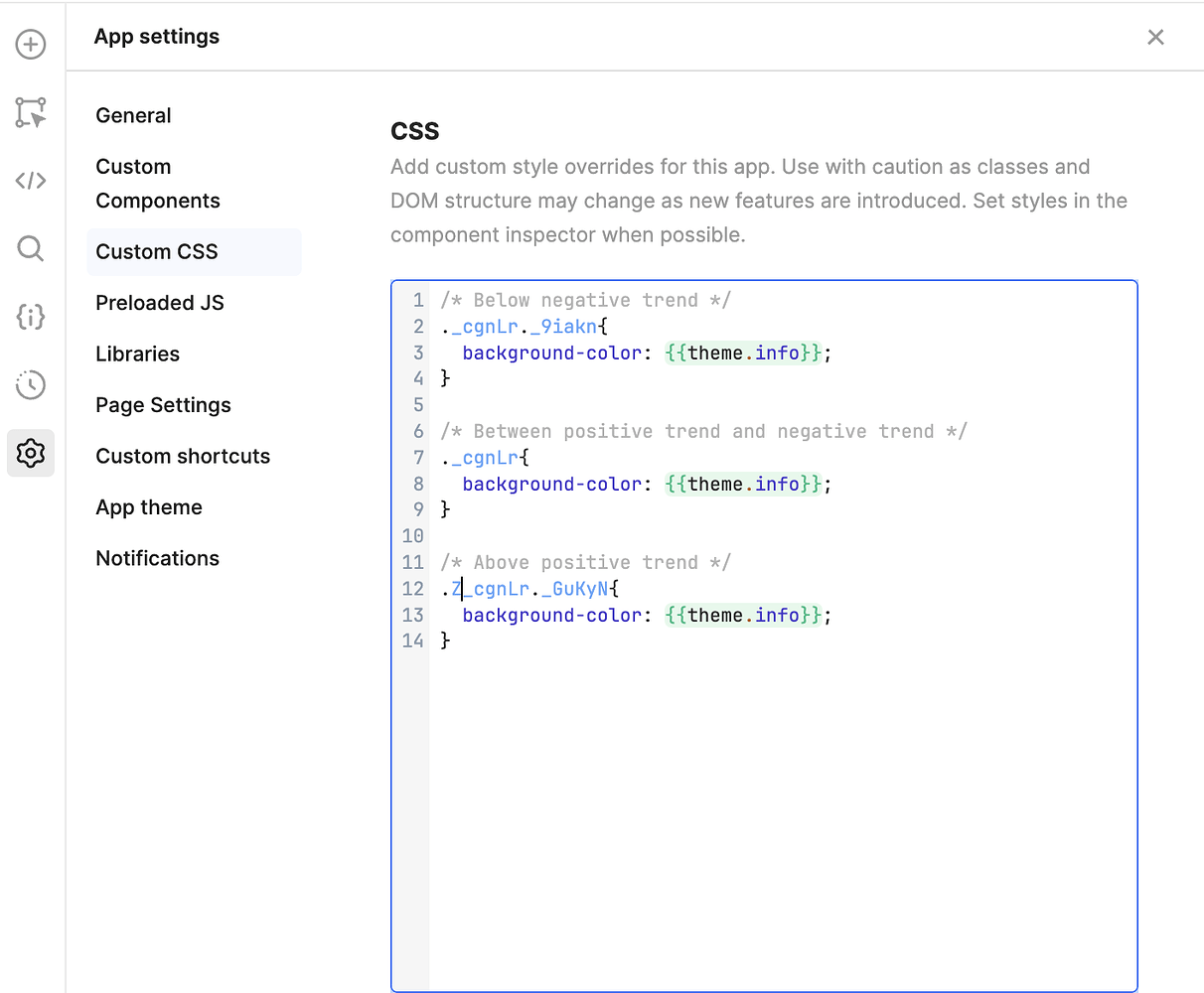The width and height of the screenshot is (1204, 993).
Task: Open the release history clock icon
Action: 31,384
